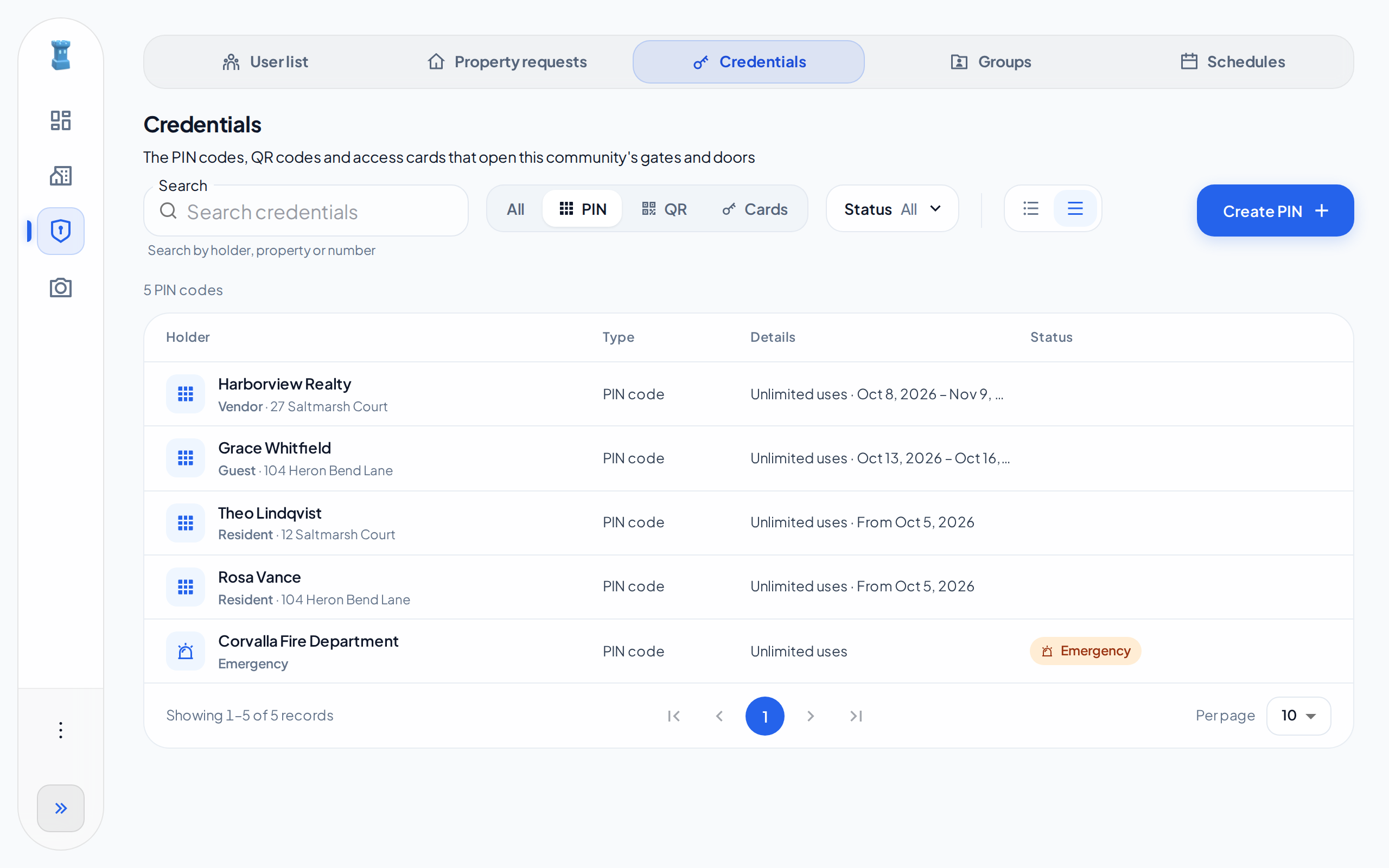The image size is (1389, 868).
Task: Open the camera icon in sidebar
Action: pos(60,287)
